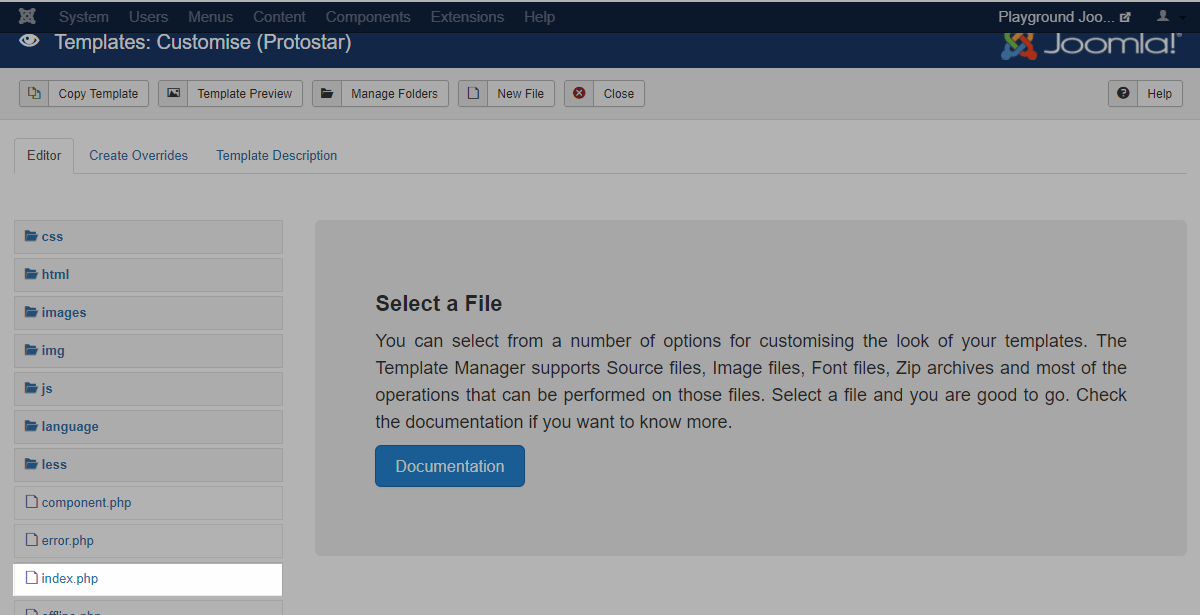Open the Components menu
This screenshot has width=1200, height=615.
[x=368, y=17]
